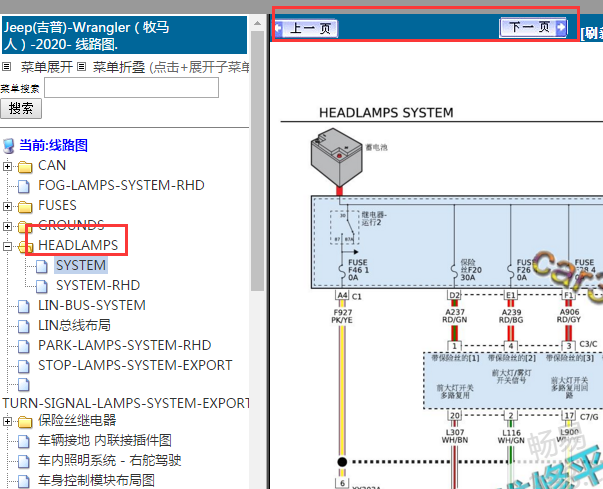Click the 当前:线路图 heading link
Screen dimensions: 603x489
53,146
